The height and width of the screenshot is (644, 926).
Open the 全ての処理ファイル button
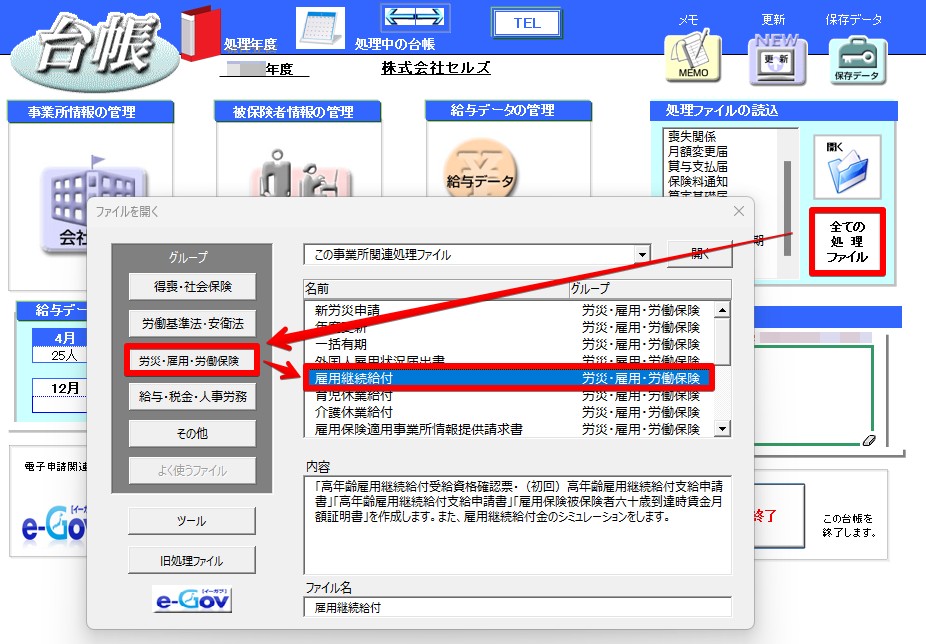point(847,242)
